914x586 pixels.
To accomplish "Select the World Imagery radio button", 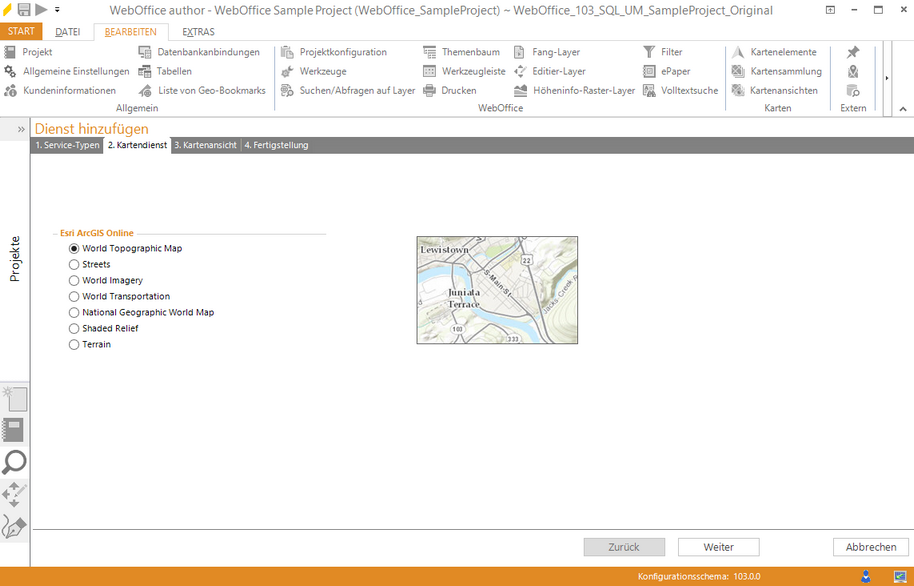I will [73, 280].
